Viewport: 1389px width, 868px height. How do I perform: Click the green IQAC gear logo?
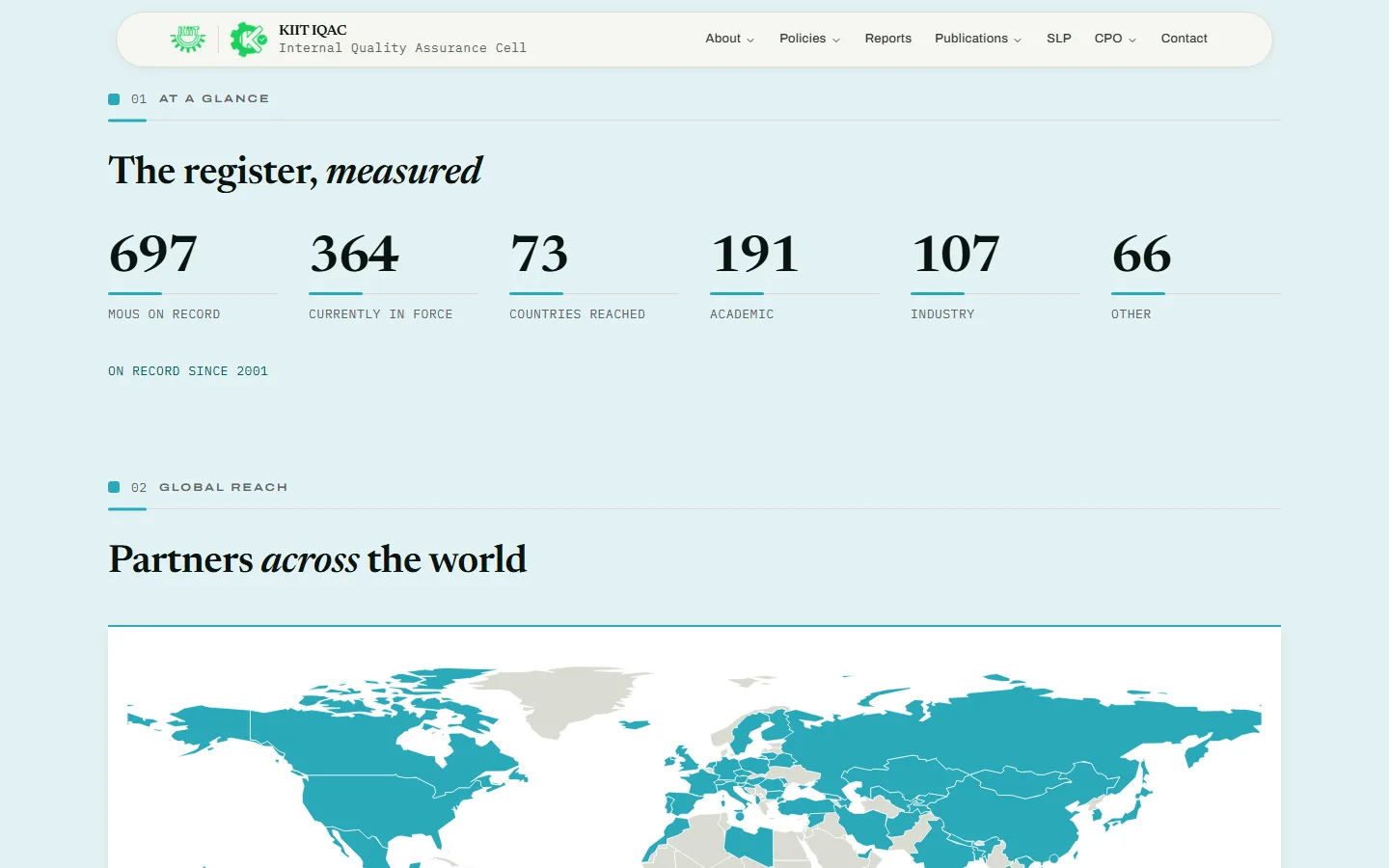pyautogui.click(x=249, y=40)
